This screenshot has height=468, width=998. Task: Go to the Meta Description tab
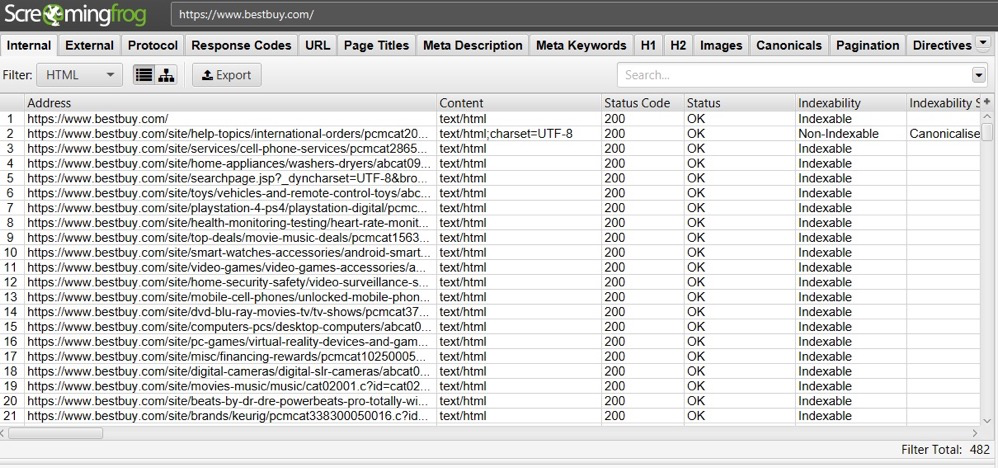pyautogui.click(x=472, y=45)
